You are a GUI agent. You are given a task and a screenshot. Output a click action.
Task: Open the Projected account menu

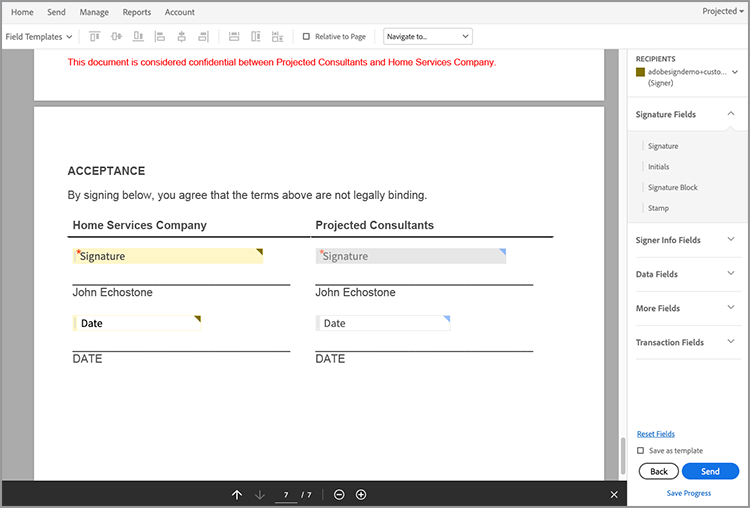(x=723, y=11)
